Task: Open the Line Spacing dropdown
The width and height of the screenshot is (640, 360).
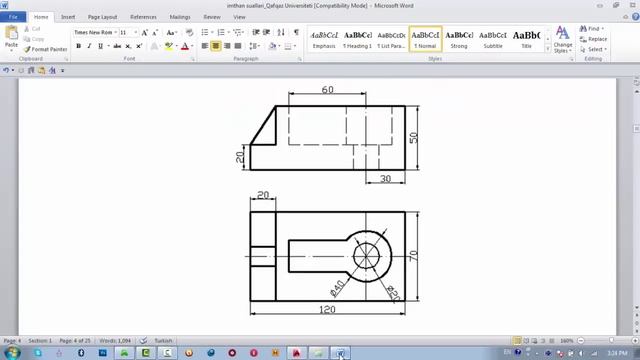Action: pyautogui.click(x=259, y=46)
